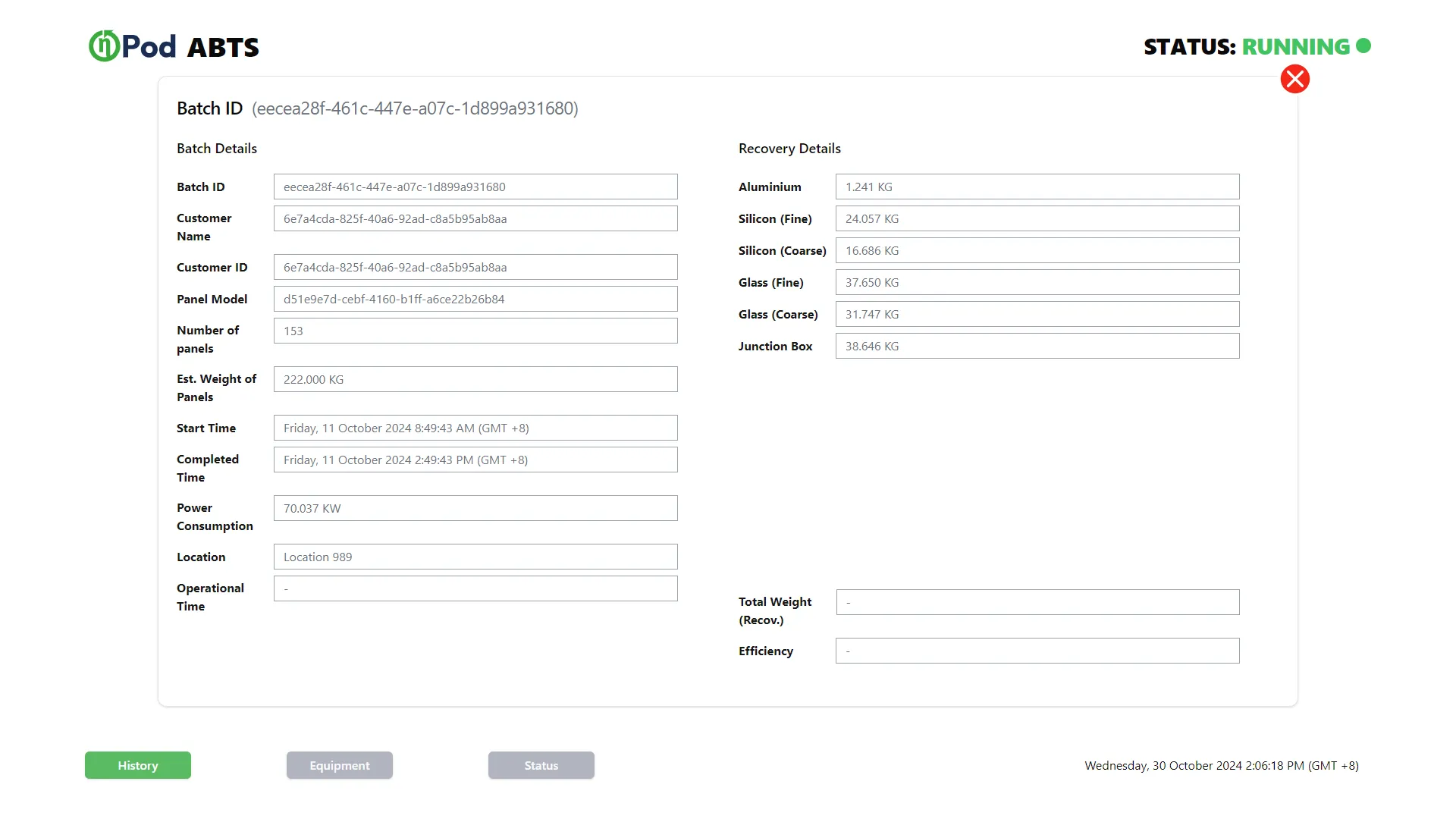
Task: Select the Est. Weight of Panels field
Action: pos(475,379)
